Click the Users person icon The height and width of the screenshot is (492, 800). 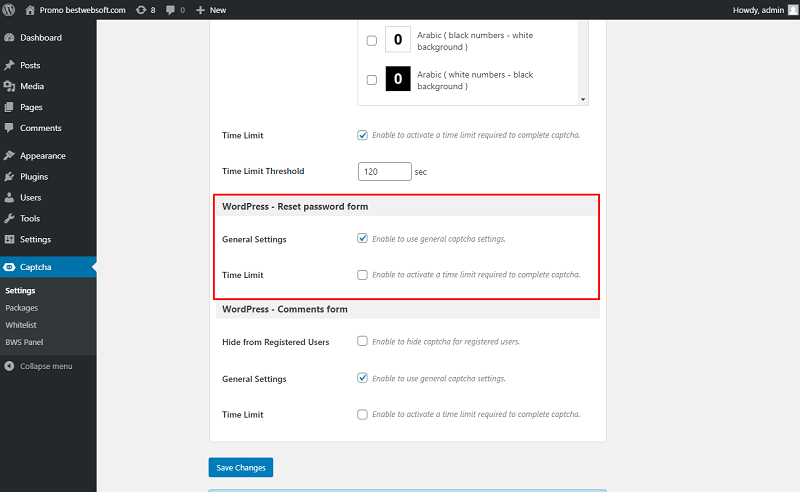coord(9,198)
